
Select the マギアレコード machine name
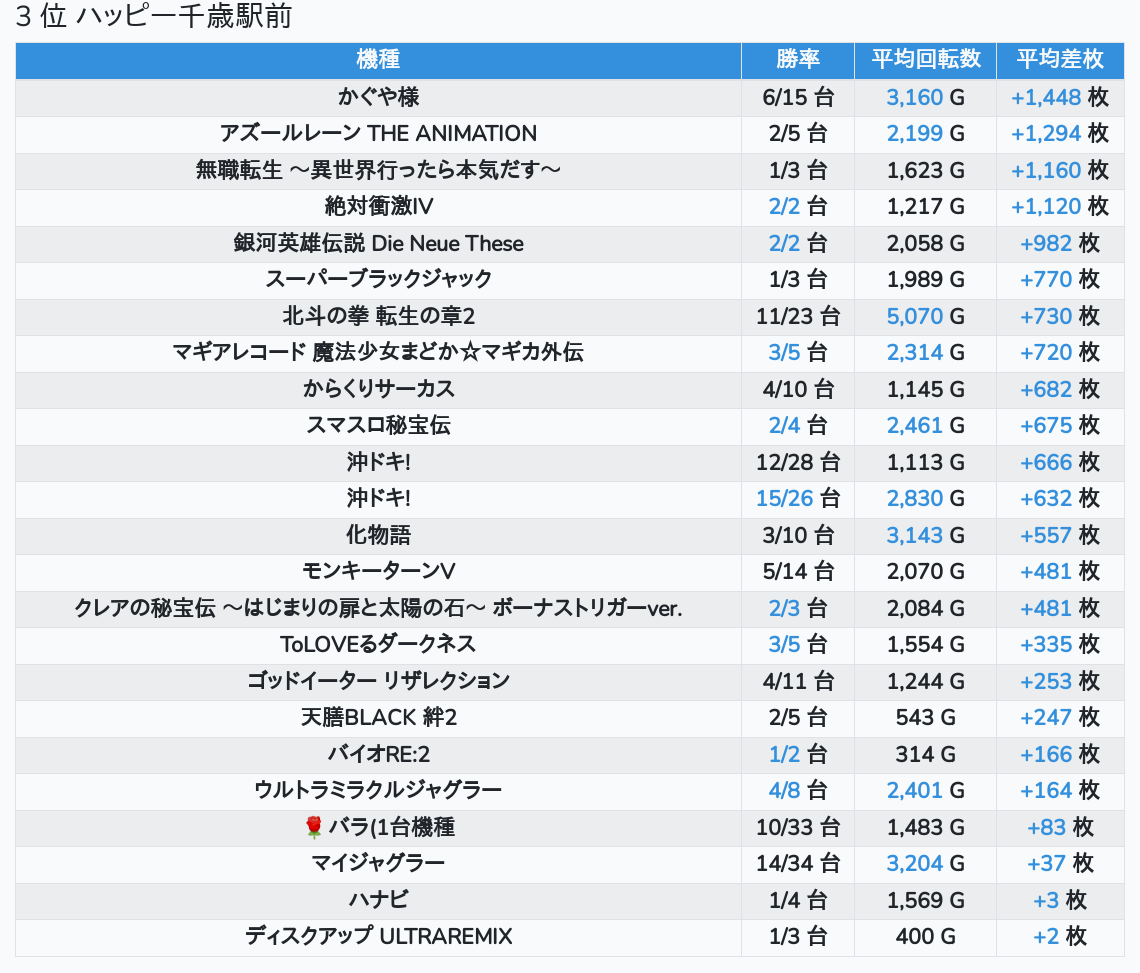[378, 352]
